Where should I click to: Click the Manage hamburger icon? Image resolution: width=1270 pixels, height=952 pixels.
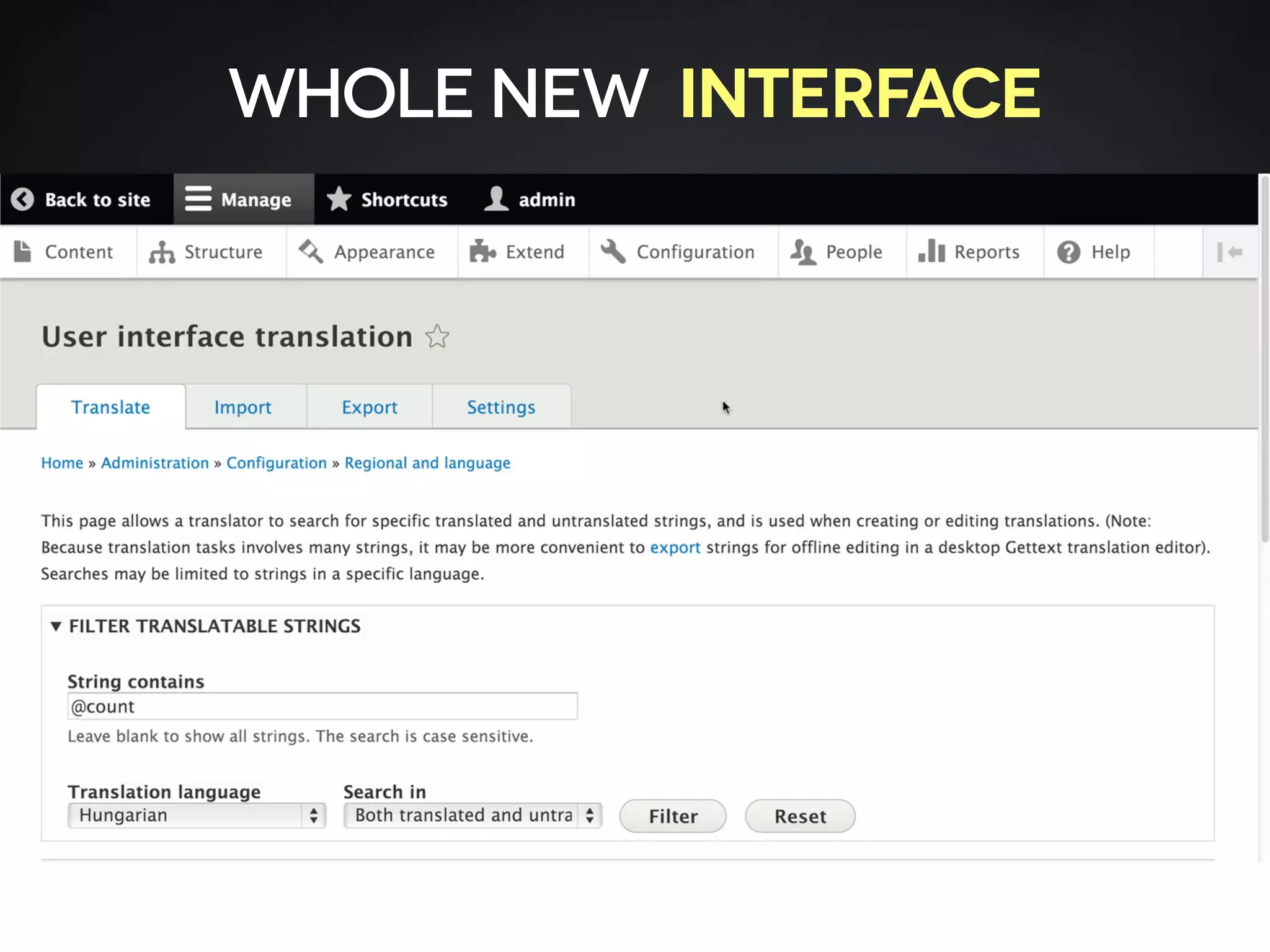198,200
